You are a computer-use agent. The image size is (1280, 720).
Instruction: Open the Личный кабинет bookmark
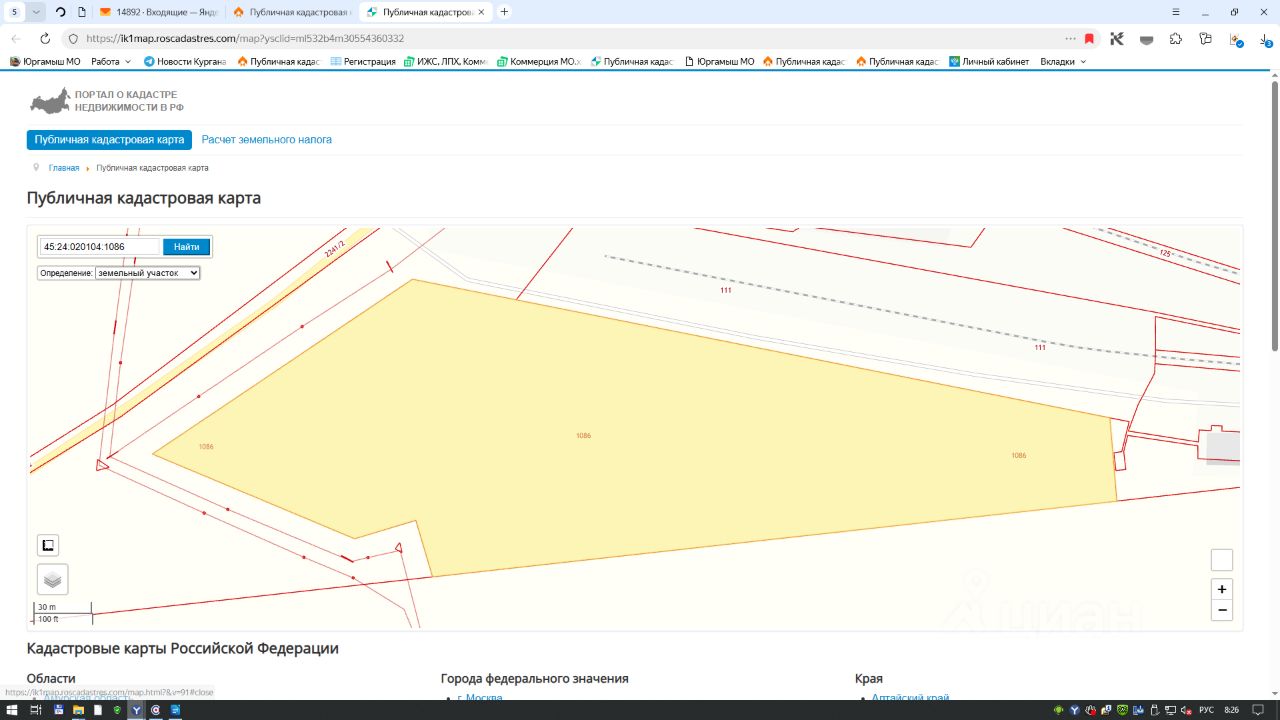(x=989, y=61)
